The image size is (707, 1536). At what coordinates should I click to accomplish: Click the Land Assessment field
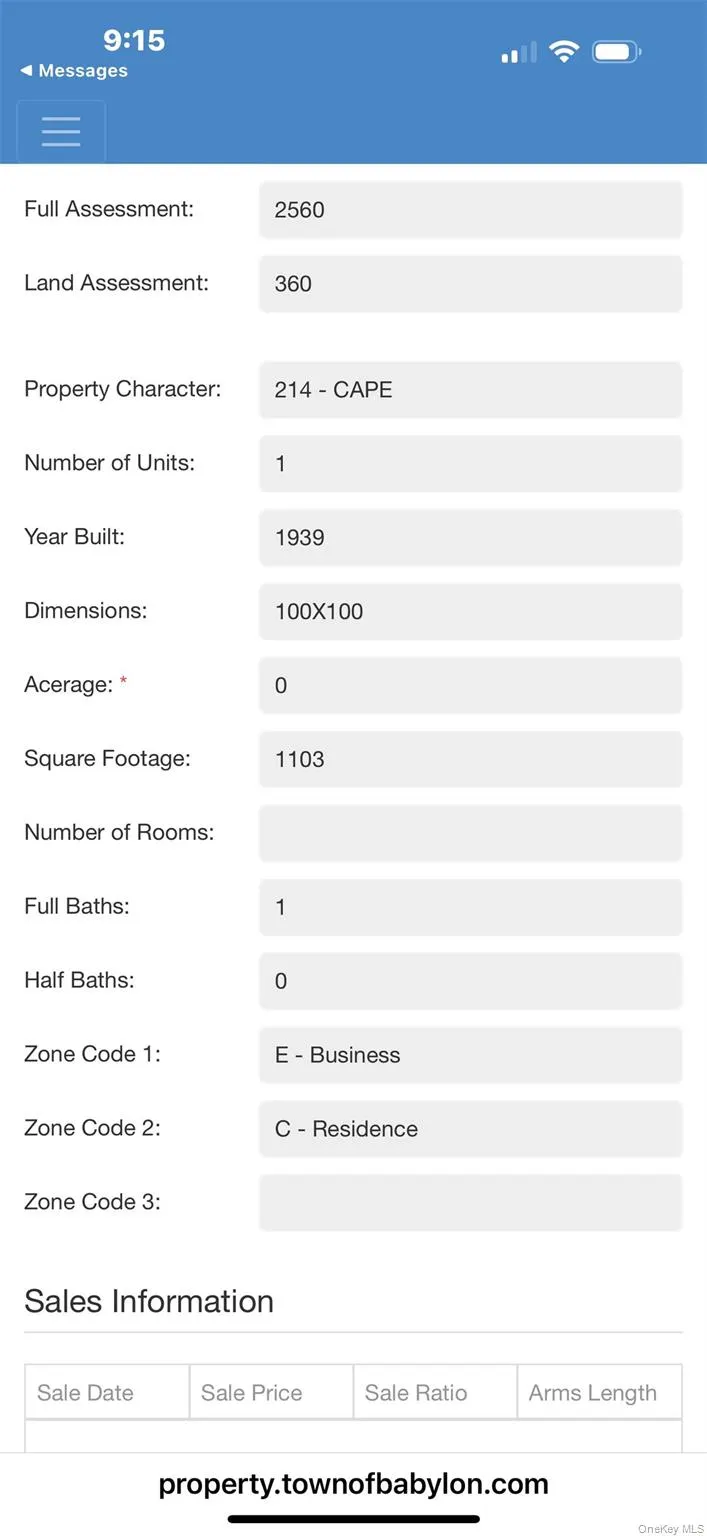pos(470,284)
